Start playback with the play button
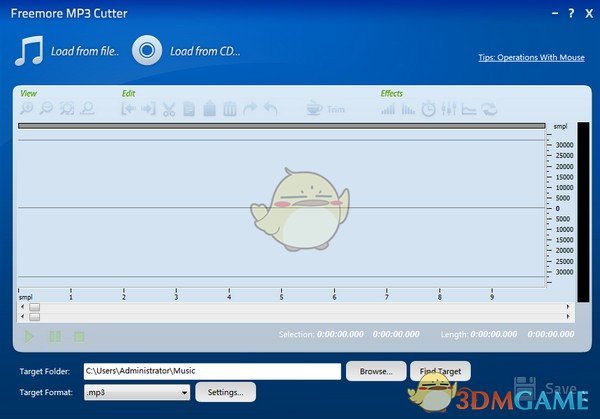The width and height of the screenshot is (600, 419). click(x=29, y=337)
